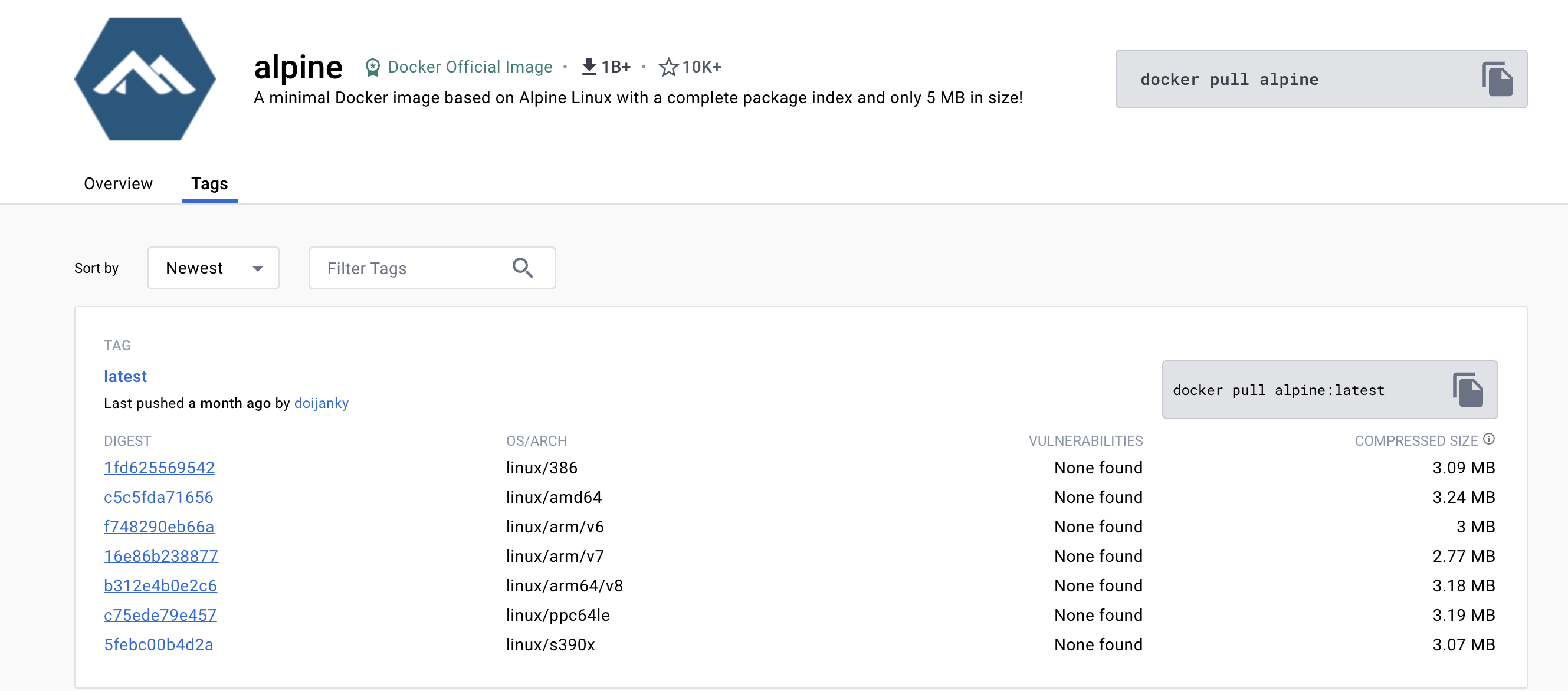Image resolution: width=1568 pixels, height=691 pixels.
Task: Click the docker pull alpine:latest command text
Action: (1278, 390)
